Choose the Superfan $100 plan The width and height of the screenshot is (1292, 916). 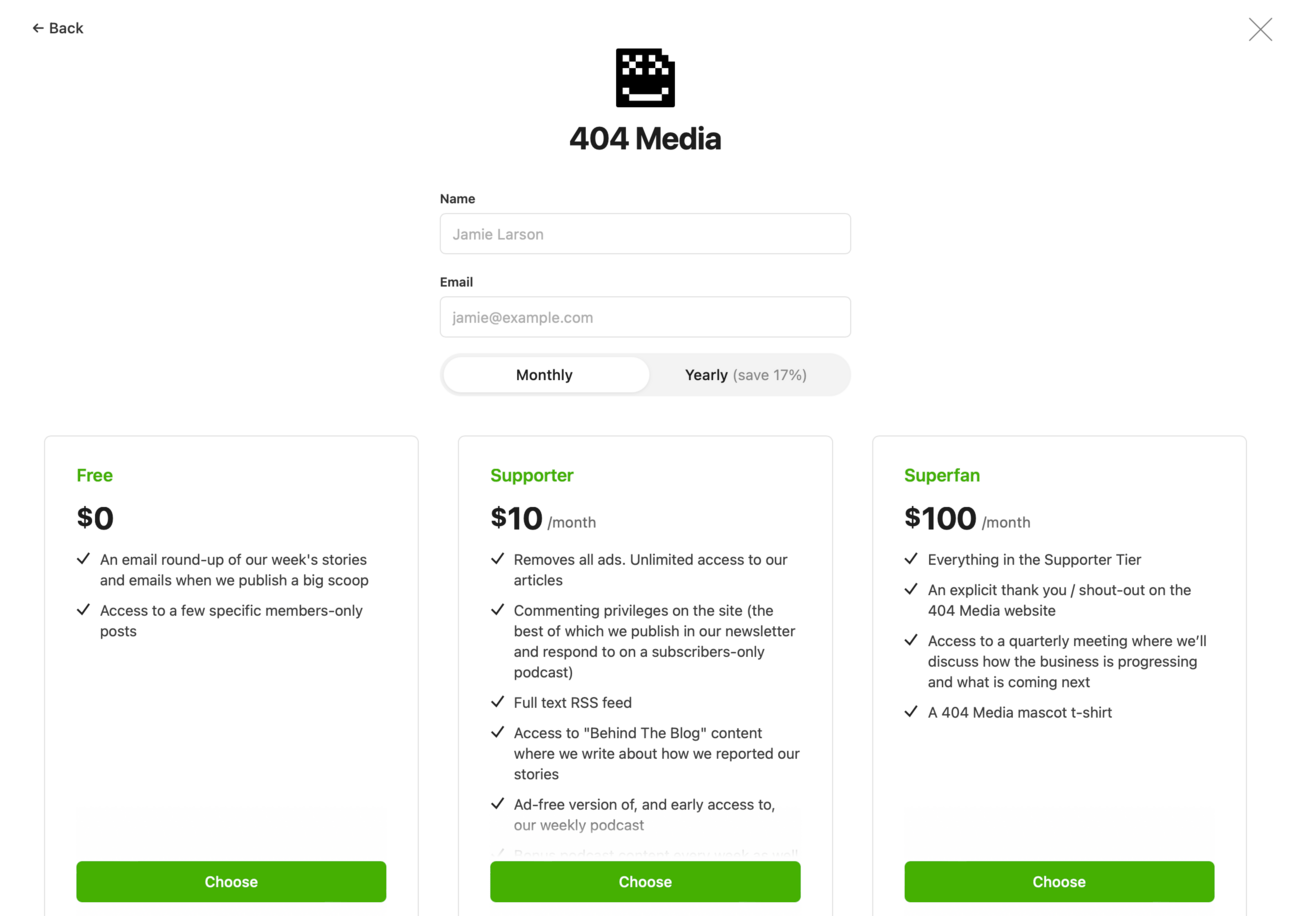click(1059, 882)
